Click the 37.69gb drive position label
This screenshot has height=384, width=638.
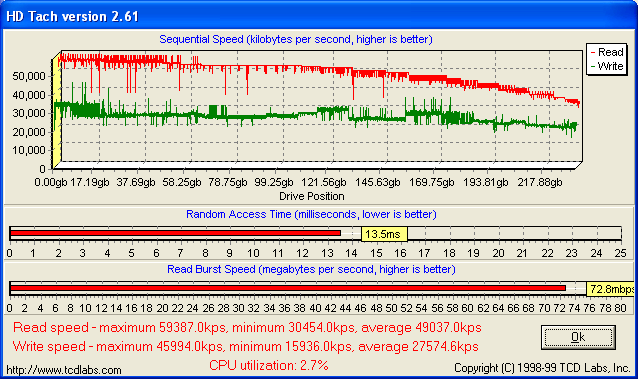tap(136, 182)
